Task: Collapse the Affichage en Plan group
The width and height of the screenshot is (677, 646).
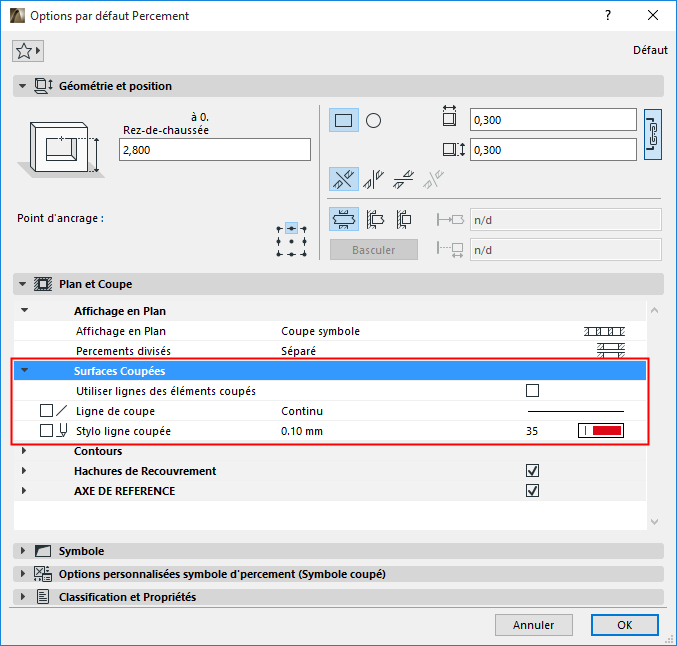Action: [25, 310]
